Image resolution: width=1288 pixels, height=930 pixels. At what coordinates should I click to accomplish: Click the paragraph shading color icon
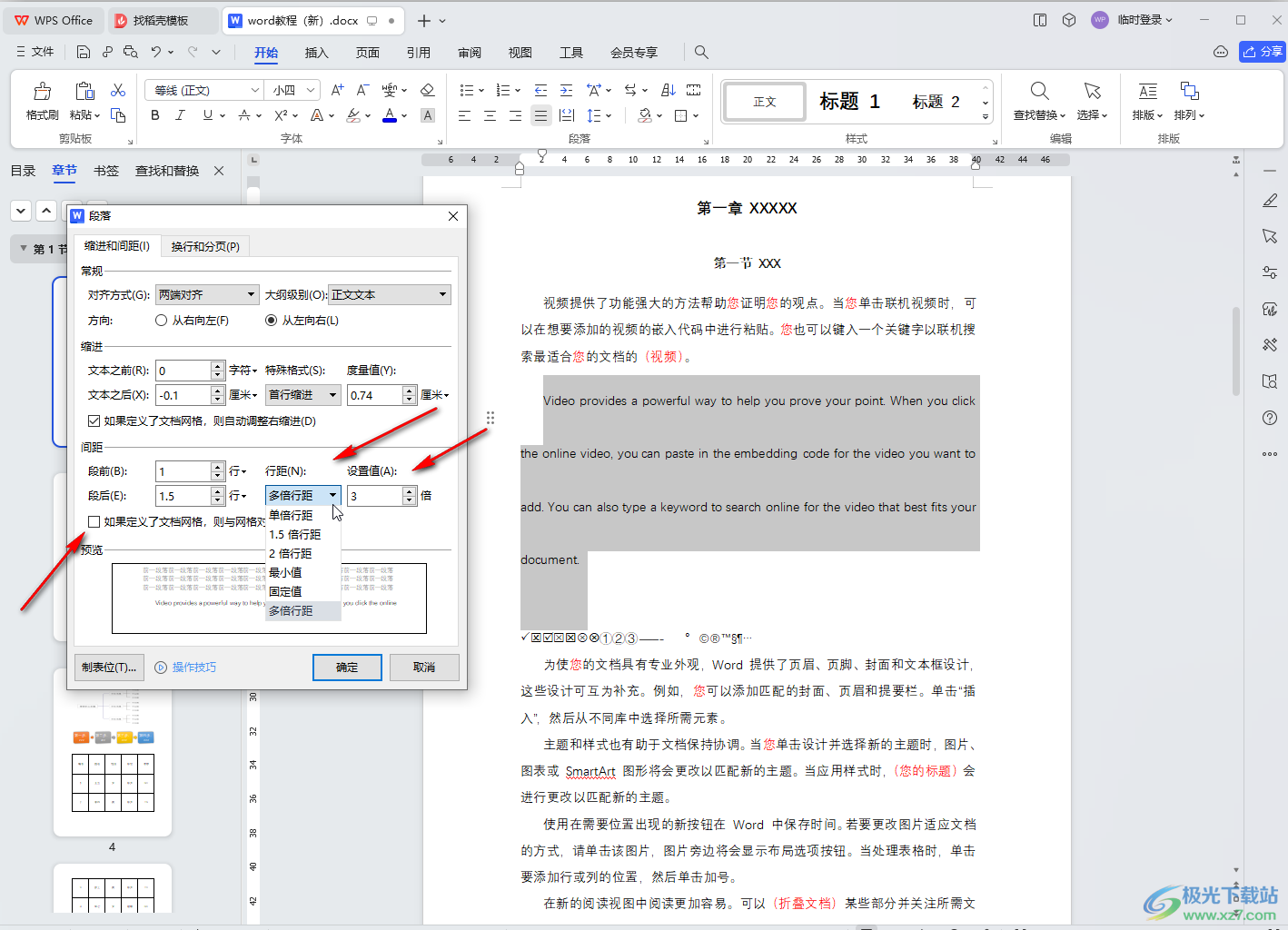(x=645, y=115)
